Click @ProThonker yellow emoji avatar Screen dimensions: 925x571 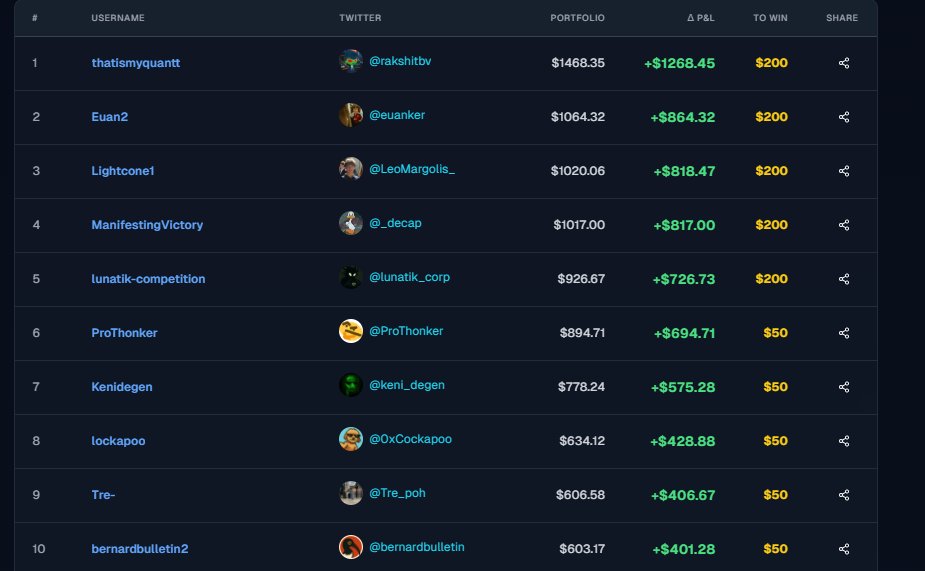[x=350, y=331]
